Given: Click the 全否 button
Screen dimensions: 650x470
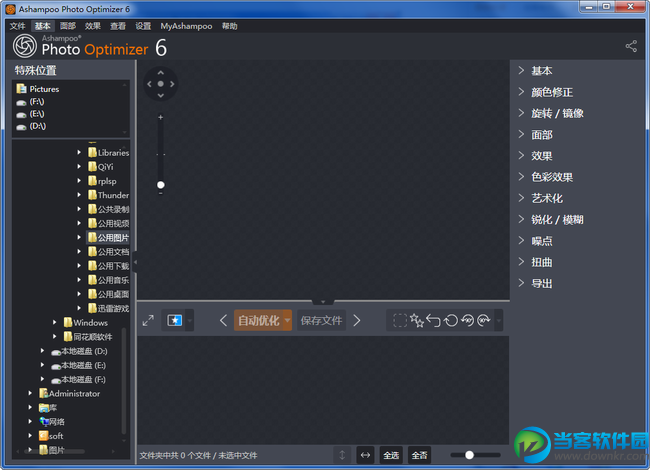Looking at the screenshot, I should click(419, 455).
